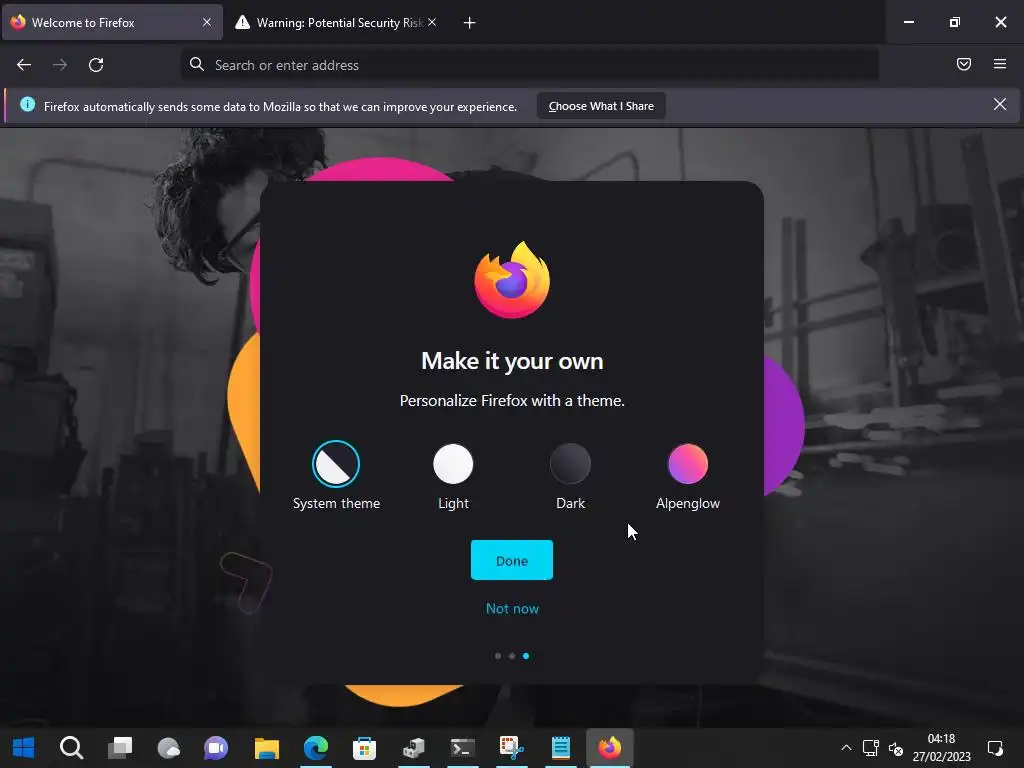
Task: Click the search magnifier in address bar
Action: tap(197, 64)
